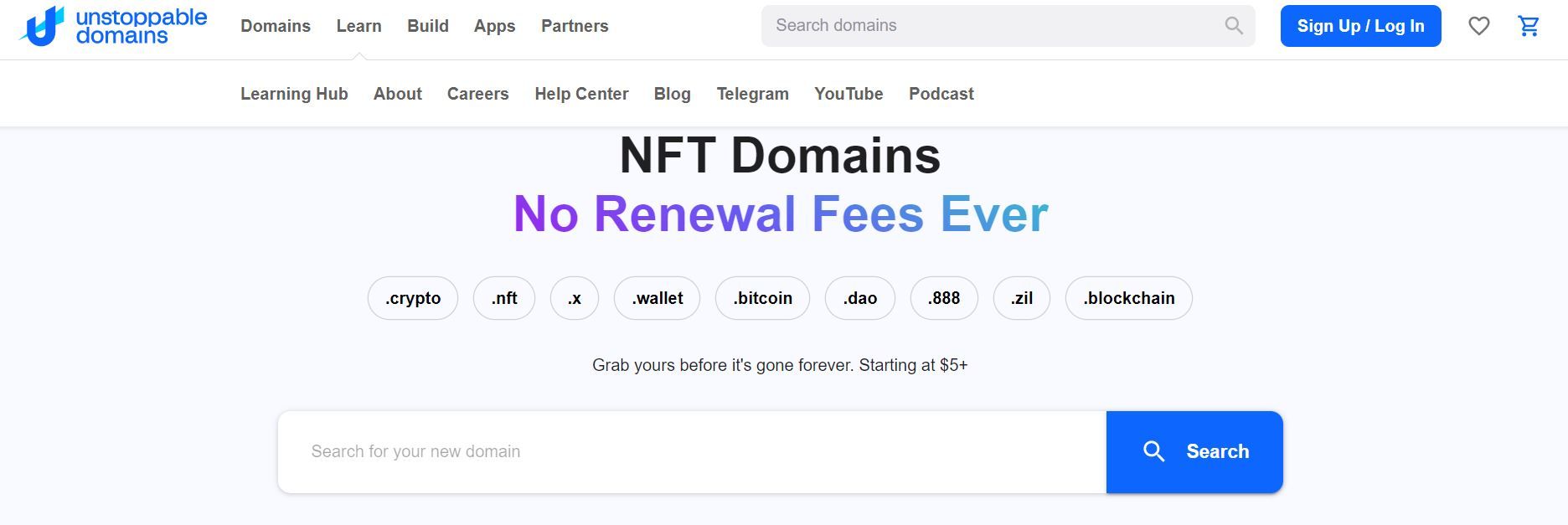Open the About page link
The width and height of the screenshot is (1568, 525).
pyautogui.click(x=398, y=94)
